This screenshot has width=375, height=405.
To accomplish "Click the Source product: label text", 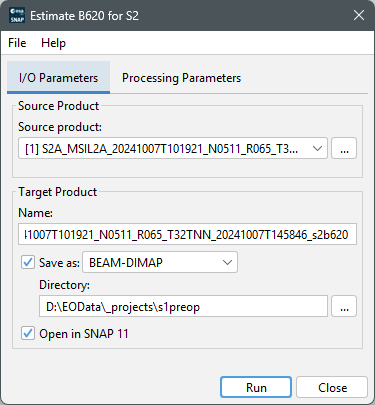I will pyautogui.click(x=60, y=127).
